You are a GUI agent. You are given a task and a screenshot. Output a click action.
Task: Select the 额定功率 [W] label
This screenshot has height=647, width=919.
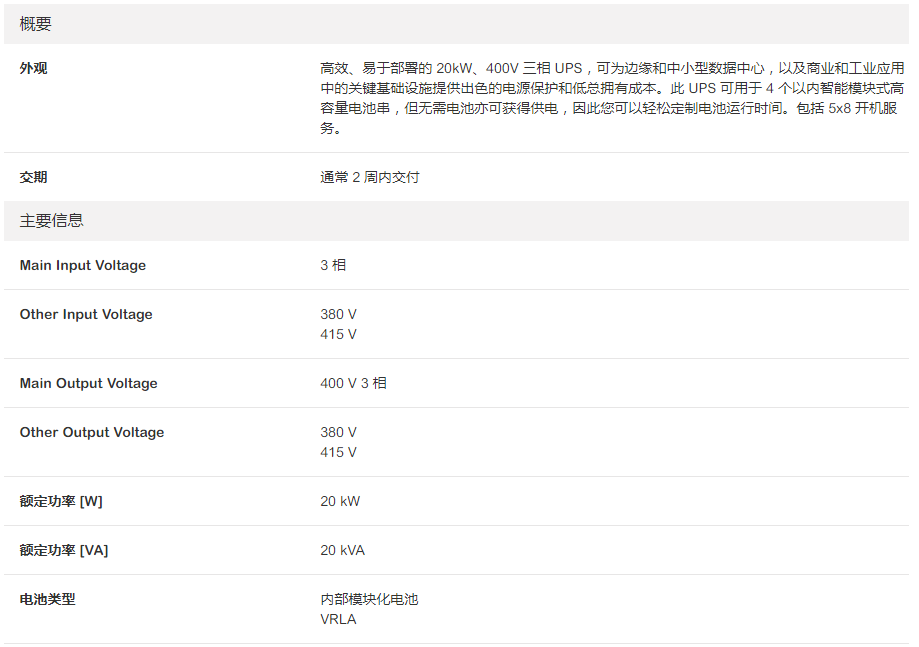click(x=61, y=501)
